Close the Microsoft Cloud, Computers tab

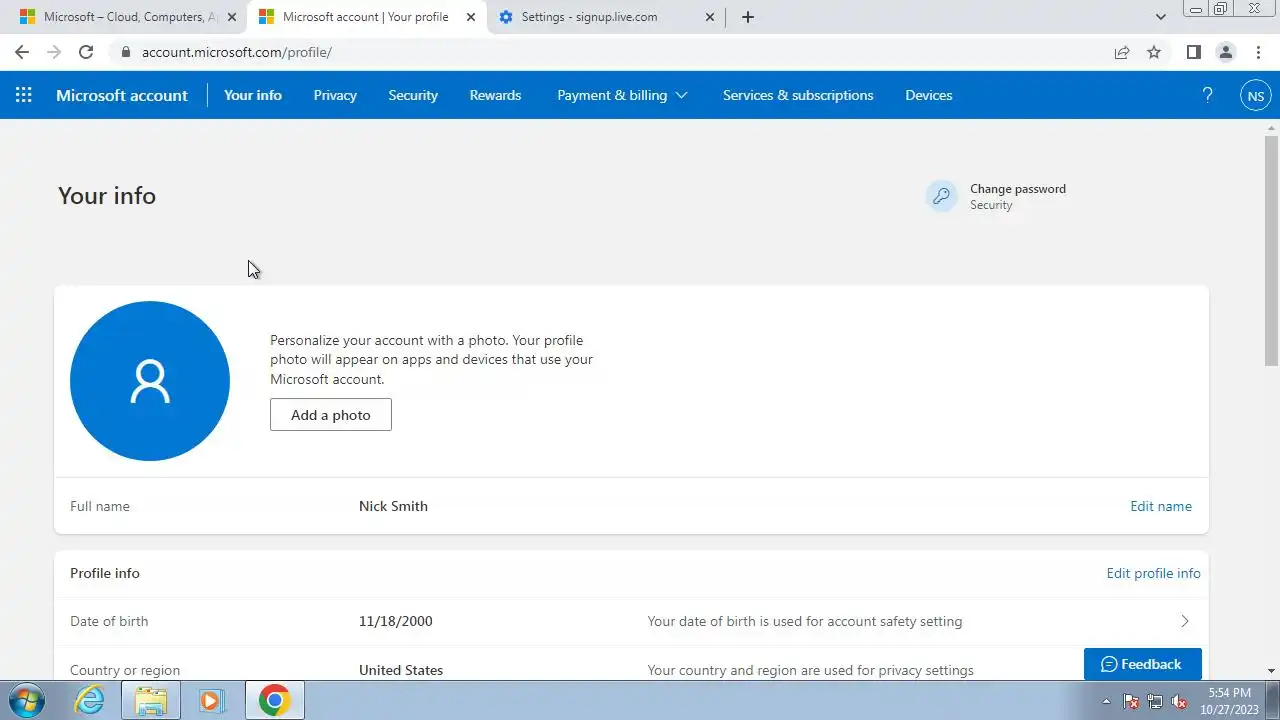[x=232, y=17]
